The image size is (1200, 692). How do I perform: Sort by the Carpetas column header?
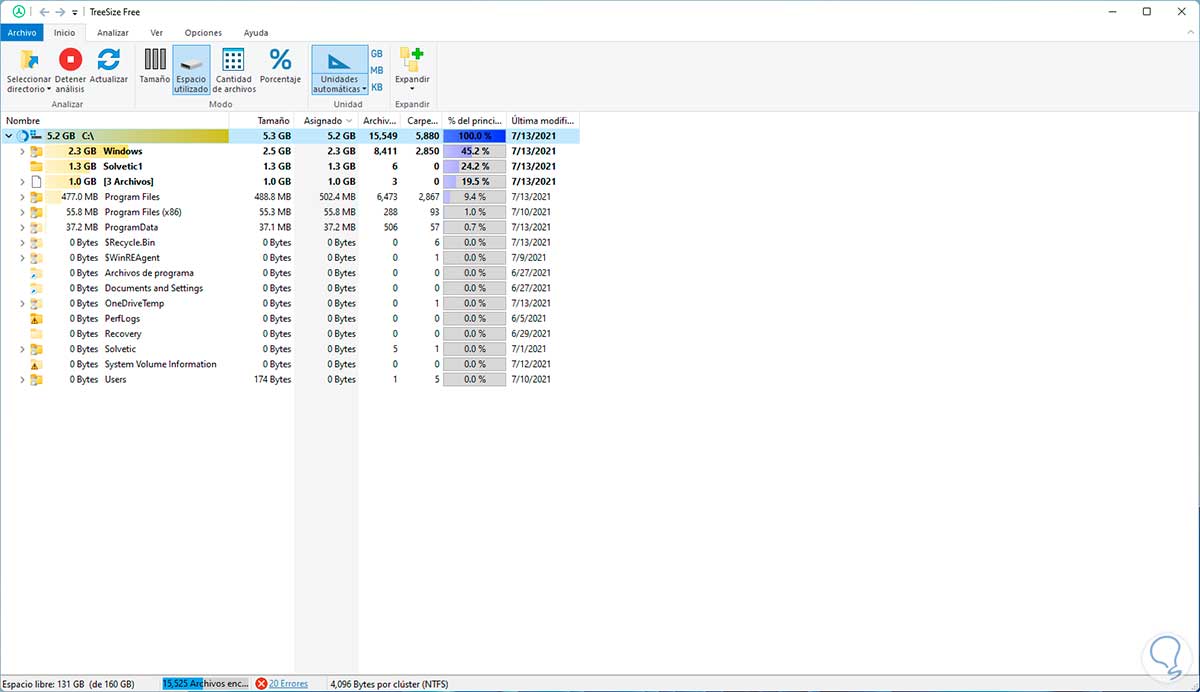click(x=422, y=120)
